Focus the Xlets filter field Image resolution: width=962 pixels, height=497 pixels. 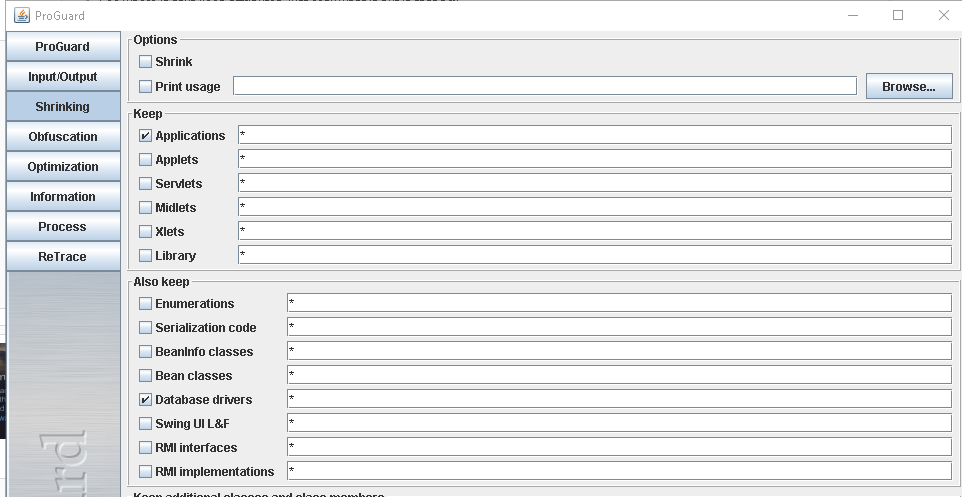pyautogui.click(x=595, y=231)
